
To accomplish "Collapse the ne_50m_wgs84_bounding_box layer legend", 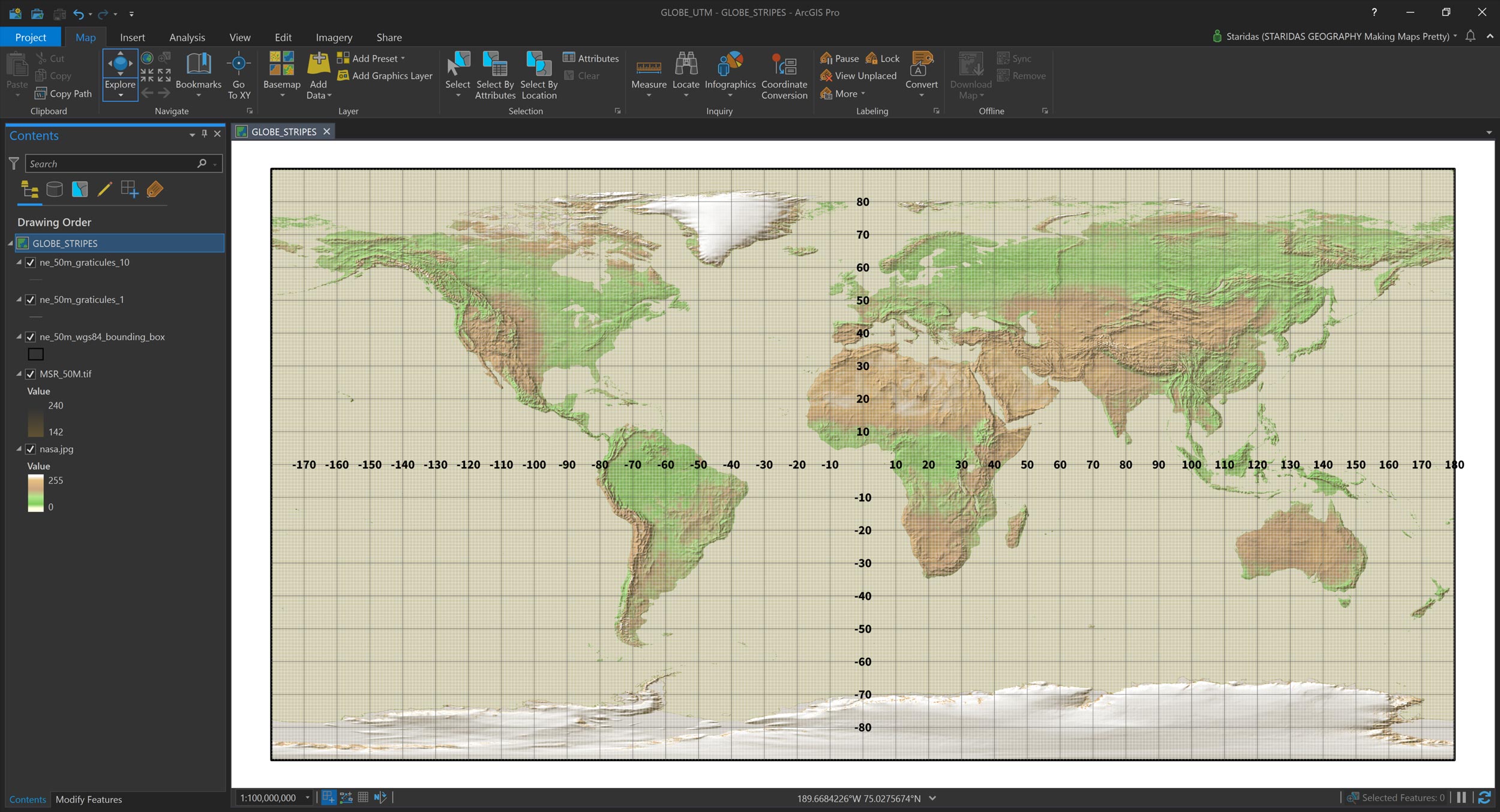I will tap(19, 337).
